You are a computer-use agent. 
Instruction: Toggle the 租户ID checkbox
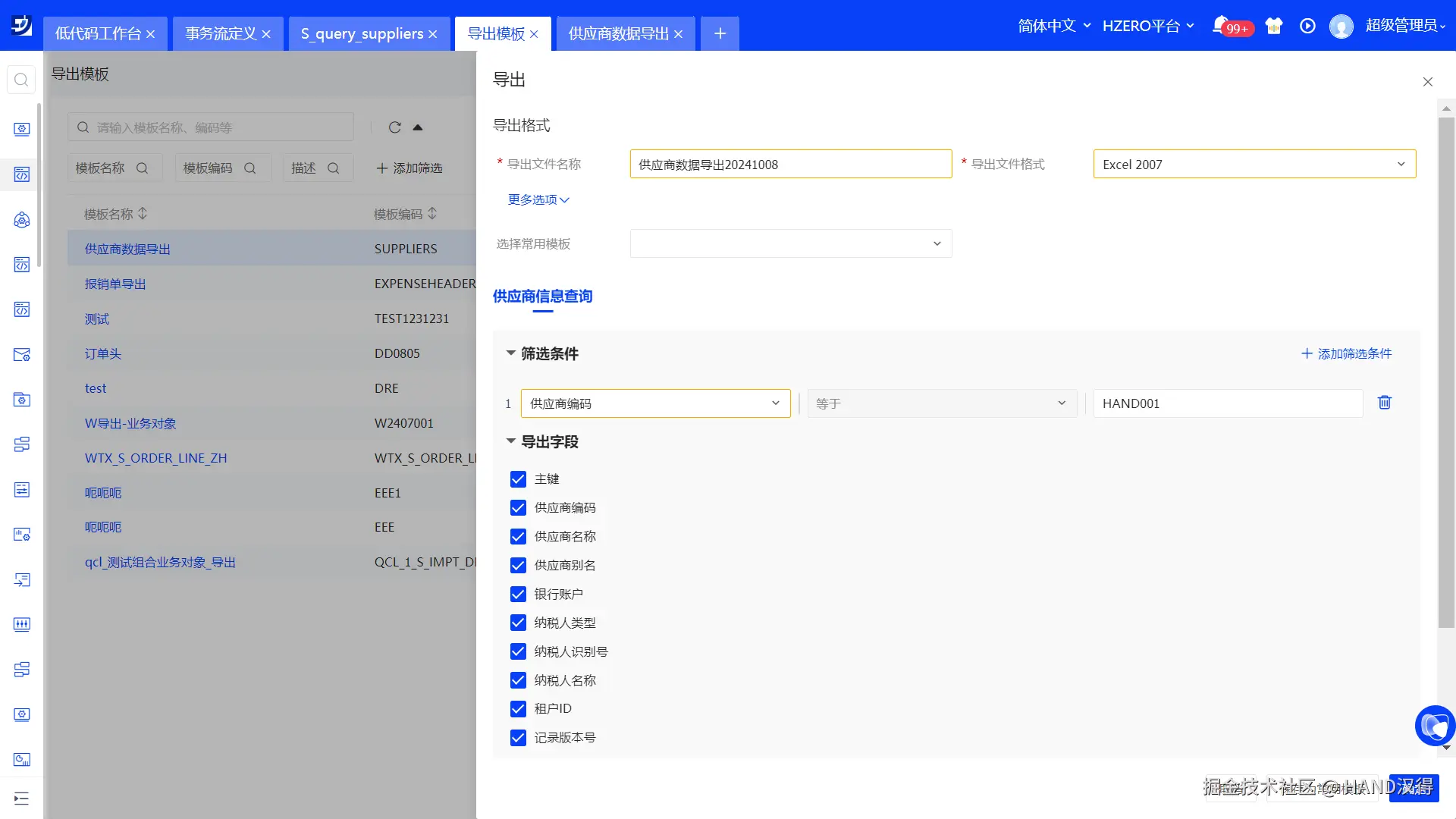518,709
